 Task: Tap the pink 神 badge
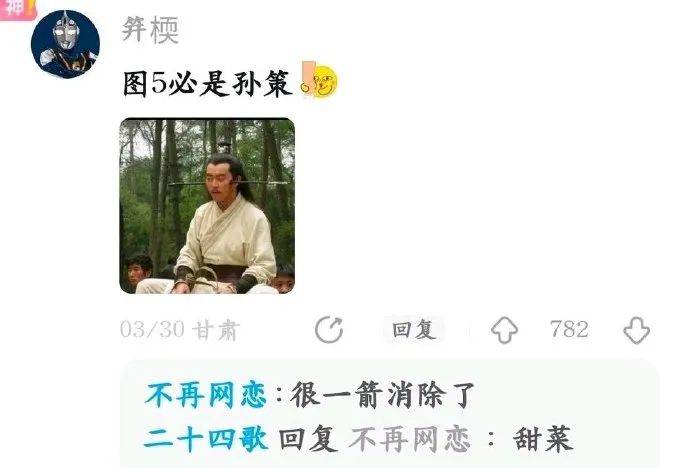(17, 9)
